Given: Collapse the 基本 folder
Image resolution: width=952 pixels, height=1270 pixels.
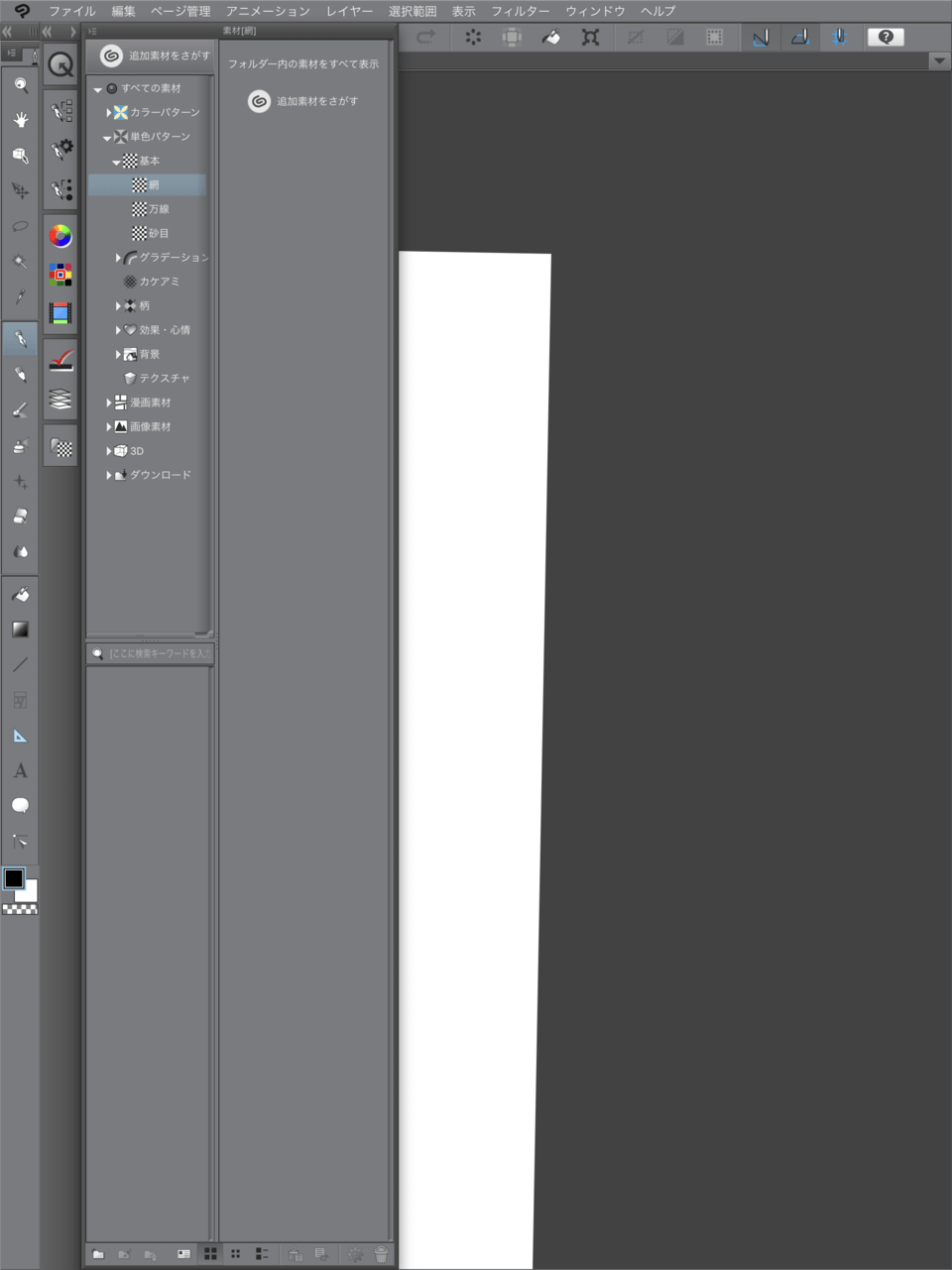Looking at the screenshot, I should click(117, 162).
